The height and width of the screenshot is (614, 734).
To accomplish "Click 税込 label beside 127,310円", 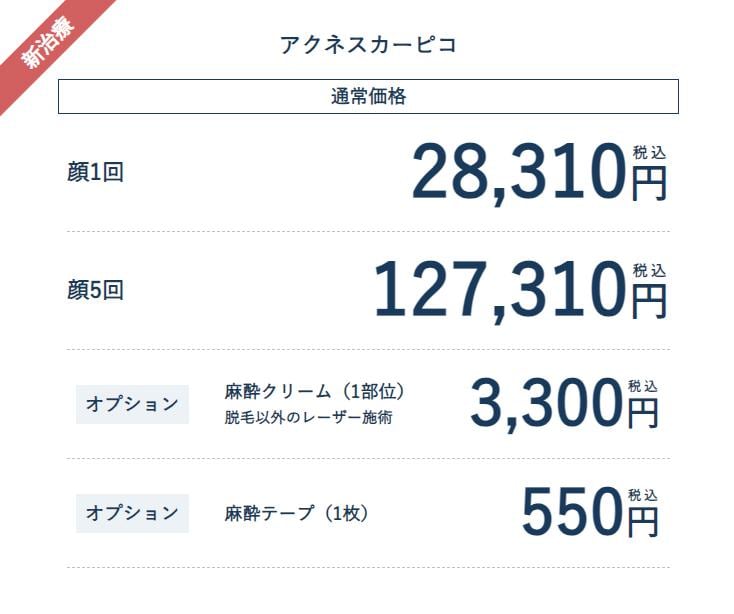I will (x=649, y=271).
